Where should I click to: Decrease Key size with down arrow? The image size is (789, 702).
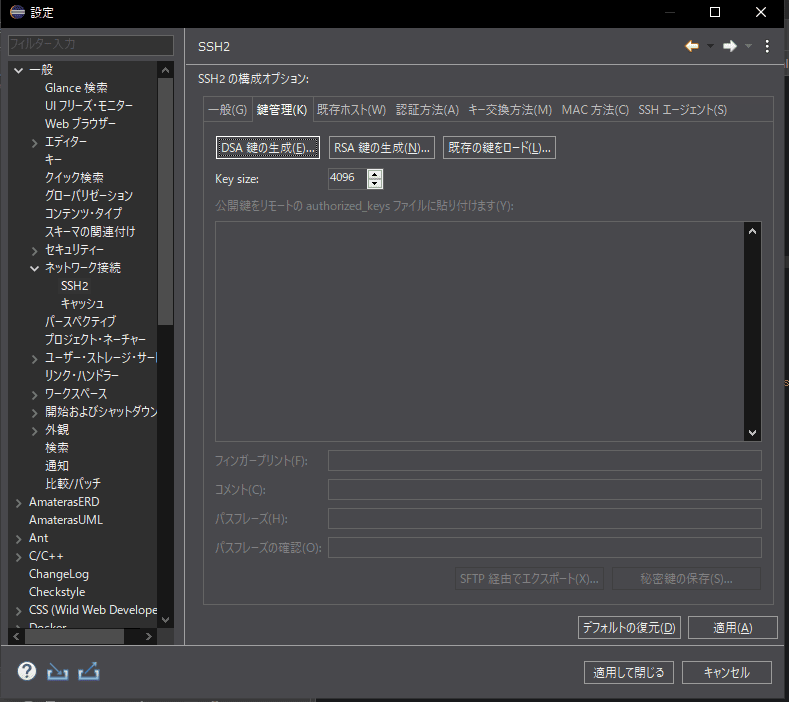click(375, 184)
